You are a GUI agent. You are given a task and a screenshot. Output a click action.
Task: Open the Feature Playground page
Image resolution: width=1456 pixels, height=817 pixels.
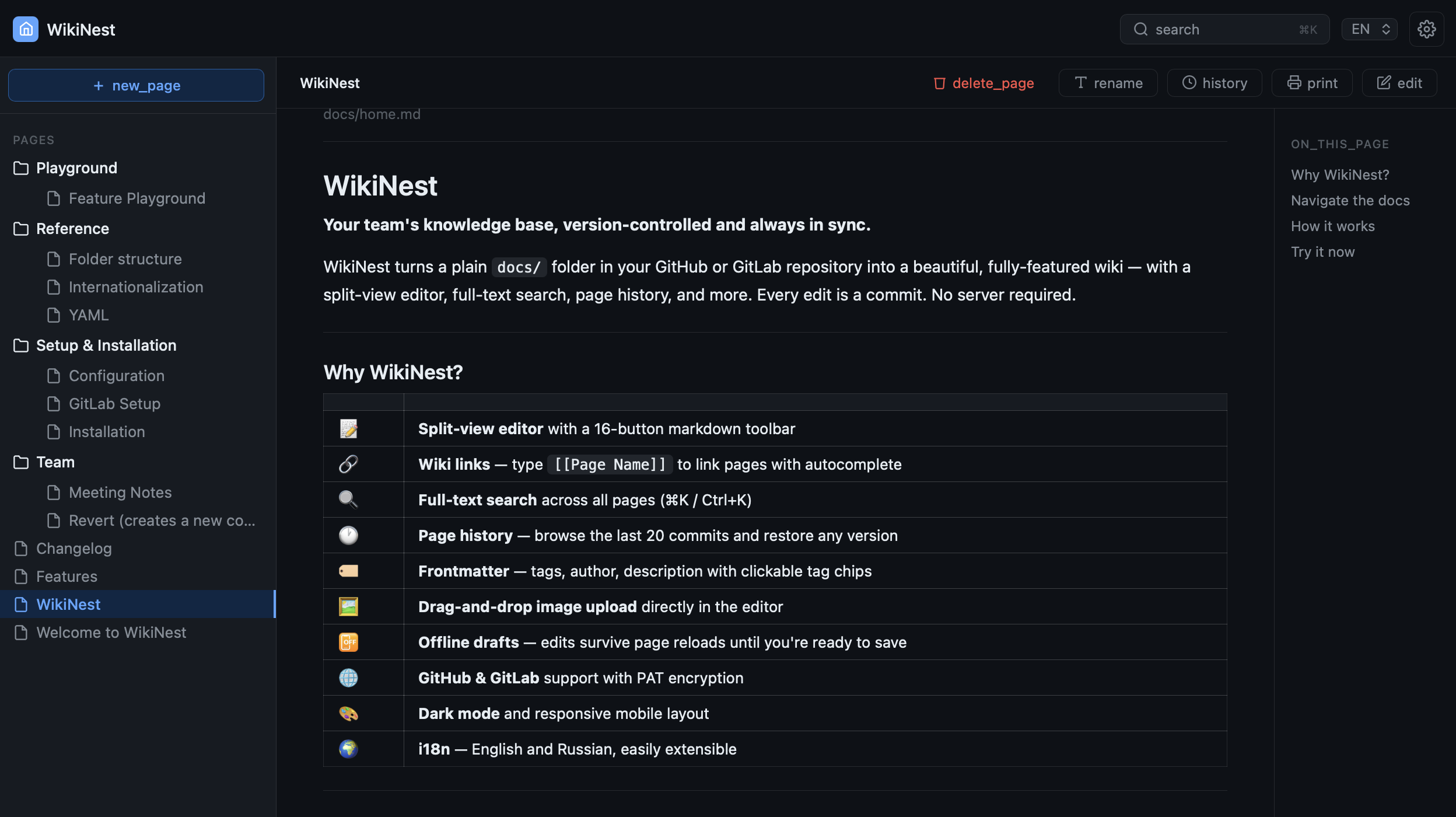coord(138,198)
